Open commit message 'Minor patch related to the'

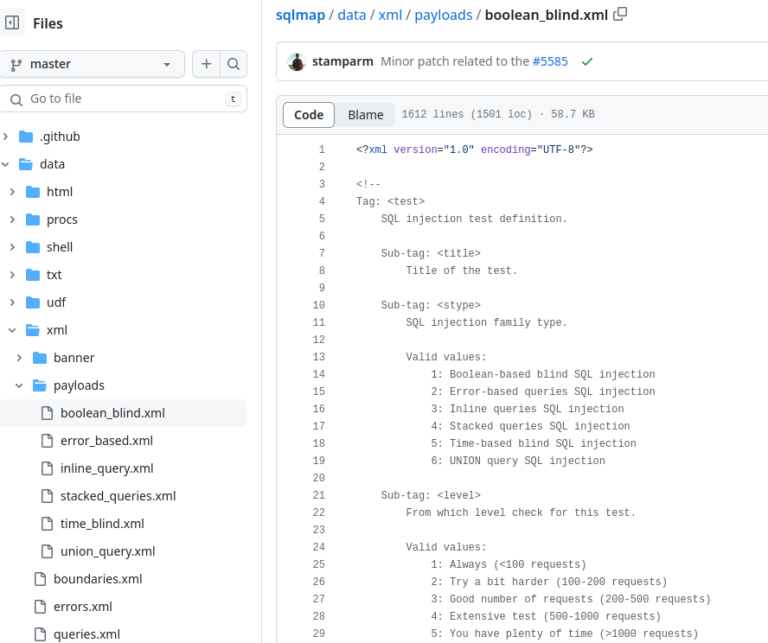455,62
